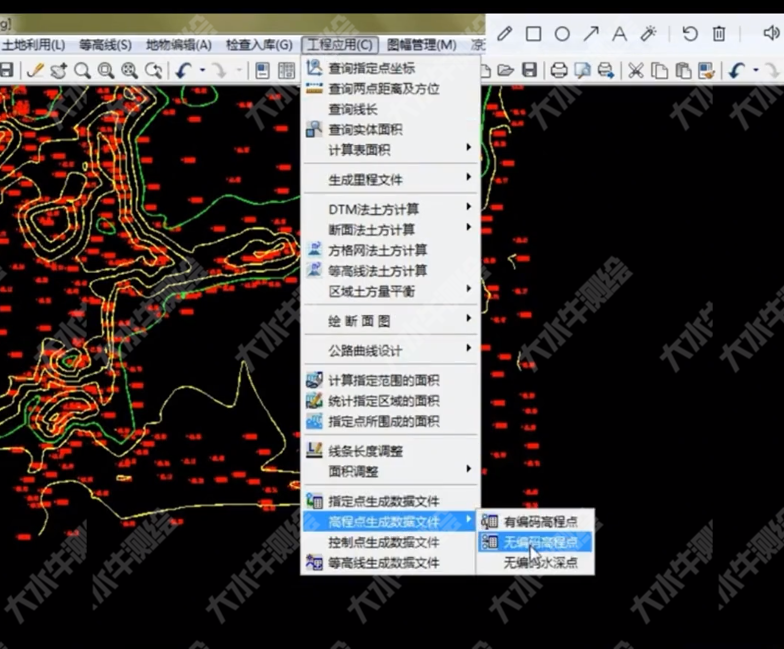Select 查询指定点坐标 menu entry
The image size is (784, 649).
tap(371, 68)
